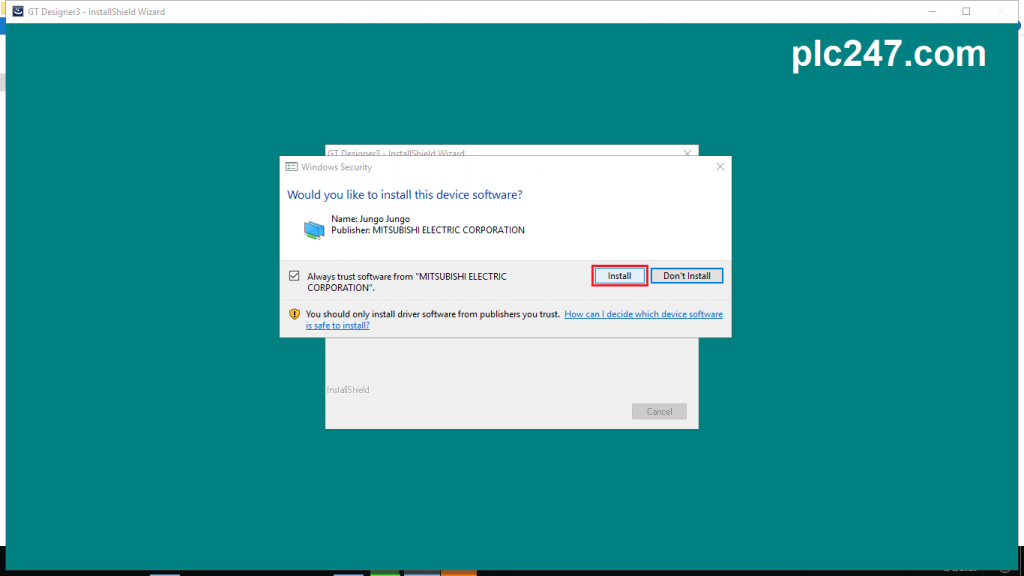The height and width of the screenshot is (576, 1024).
Task: Open the device software safety help link
Action: coord(514,319)
